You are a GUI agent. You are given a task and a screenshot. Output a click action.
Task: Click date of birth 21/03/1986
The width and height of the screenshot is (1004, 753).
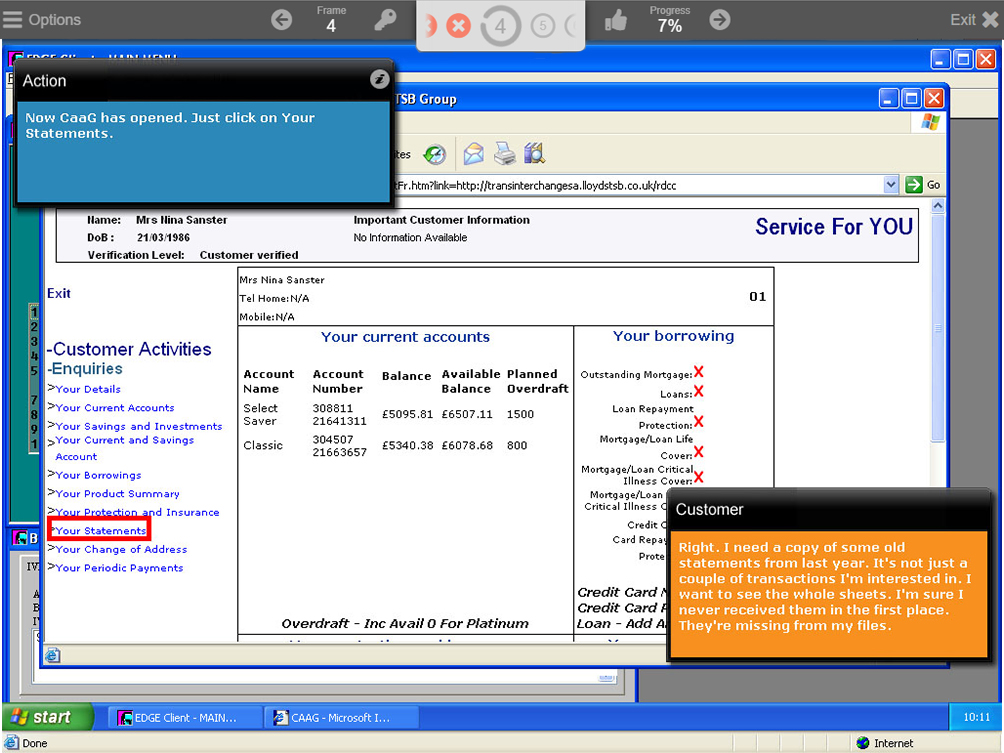pos(163,238)
